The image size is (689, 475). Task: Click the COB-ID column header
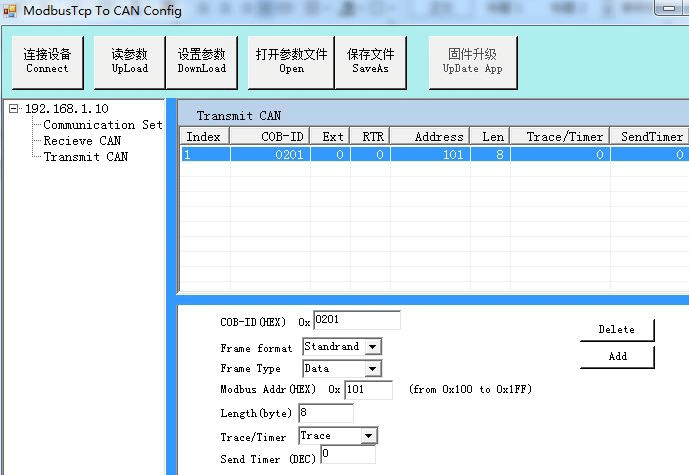coord(270,136)
